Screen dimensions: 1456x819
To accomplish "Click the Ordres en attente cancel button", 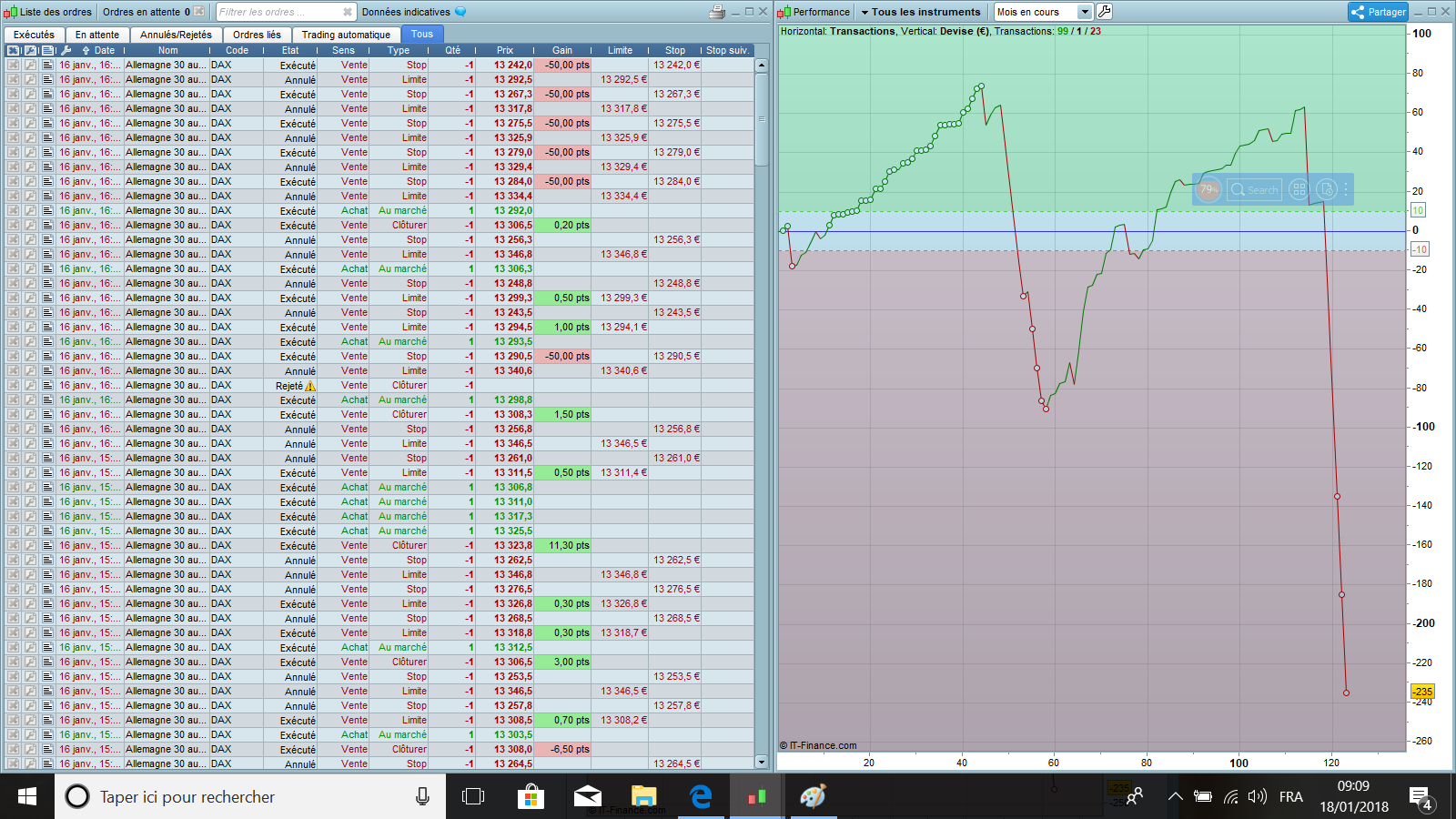I will point(199,12).
